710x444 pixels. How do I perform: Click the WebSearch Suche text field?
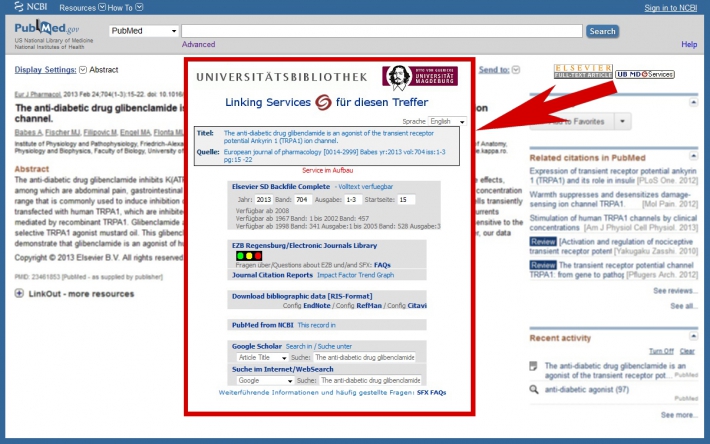[370, 381]
